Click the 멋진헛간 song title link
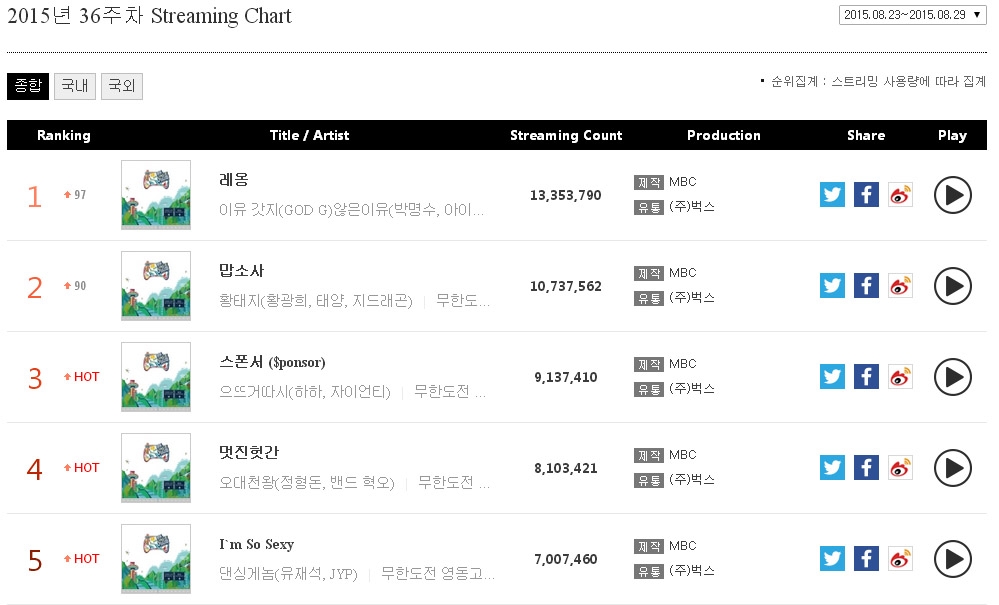The height and width of the screenshot is (605, 999). click(x=249, y=453)
